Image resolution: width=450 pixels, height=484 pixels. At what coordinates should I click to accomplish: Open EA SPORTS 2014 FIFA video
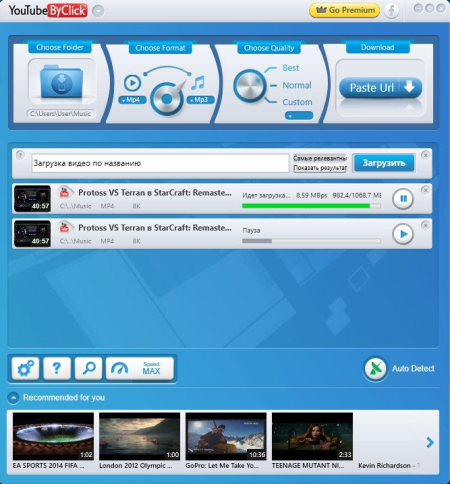point(53,436)
